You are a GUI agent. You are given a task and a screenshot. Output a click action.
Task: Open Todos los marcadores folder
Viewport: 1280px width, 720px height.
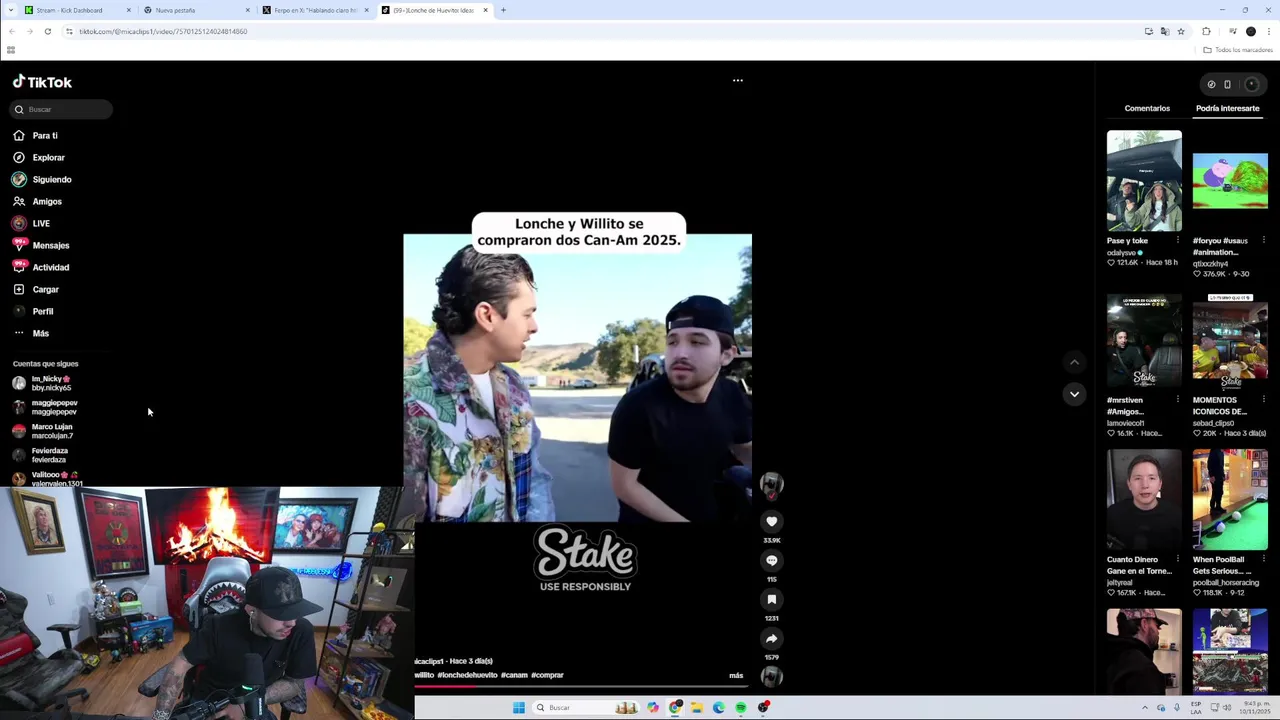1238,50
